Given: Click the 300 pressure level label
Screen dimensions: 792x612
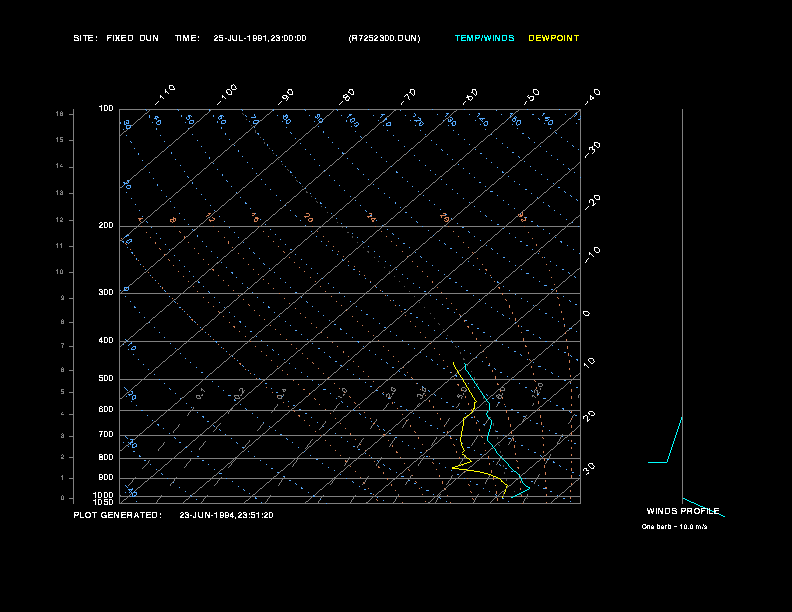Looking at the screenshot, I should [106, 292].
